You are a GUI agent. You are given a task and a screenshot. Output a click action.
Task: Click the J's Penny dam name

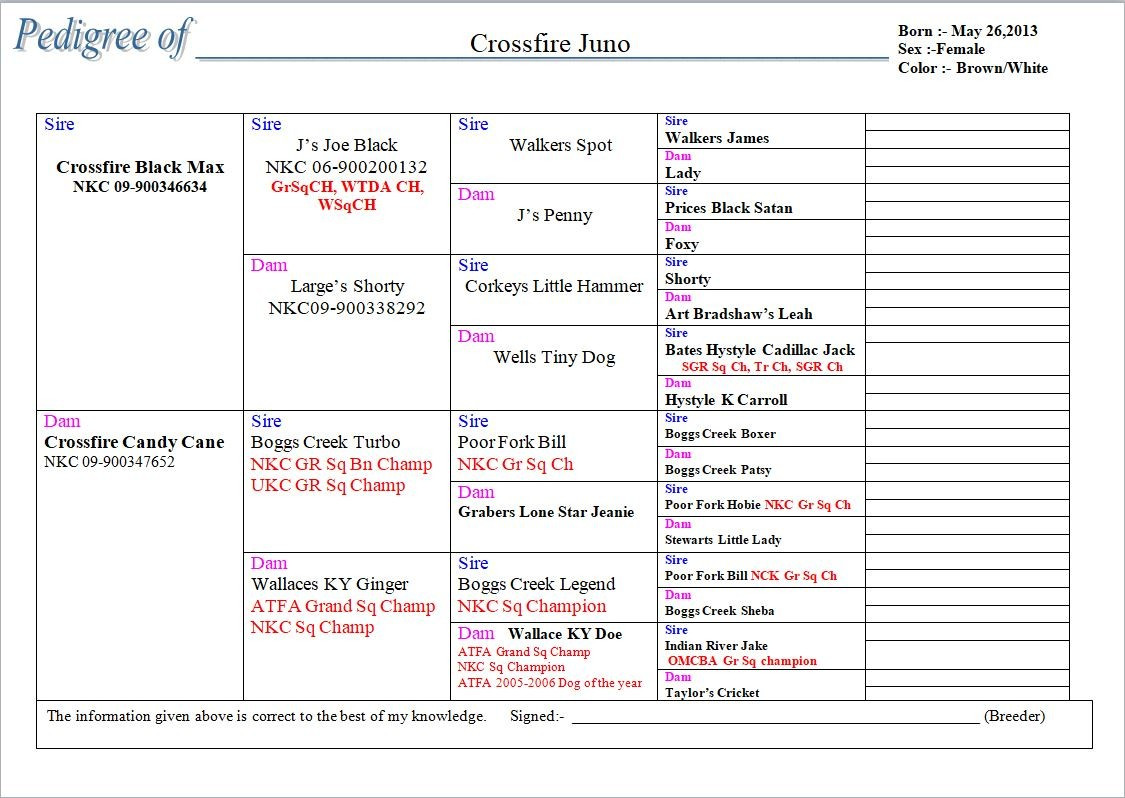[554, 215]
